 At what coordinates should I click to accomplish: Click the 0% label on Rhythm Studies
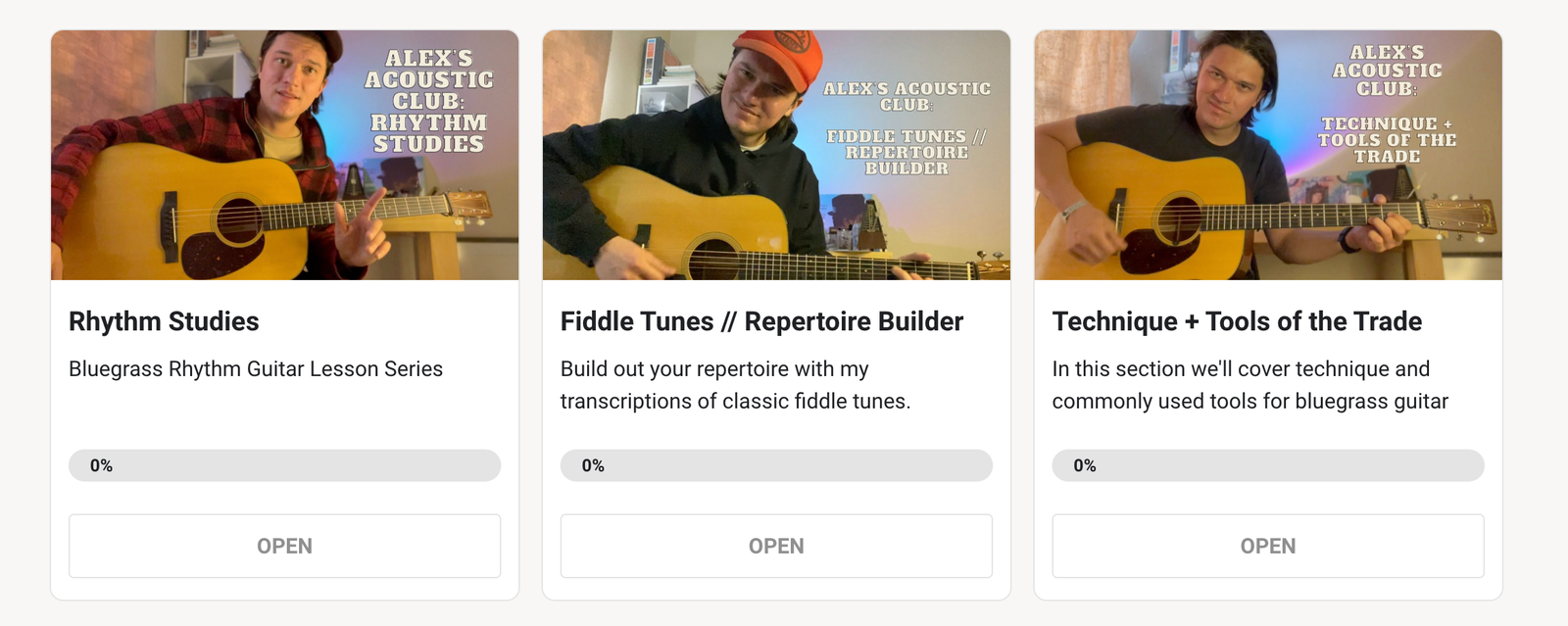point(101,465)
